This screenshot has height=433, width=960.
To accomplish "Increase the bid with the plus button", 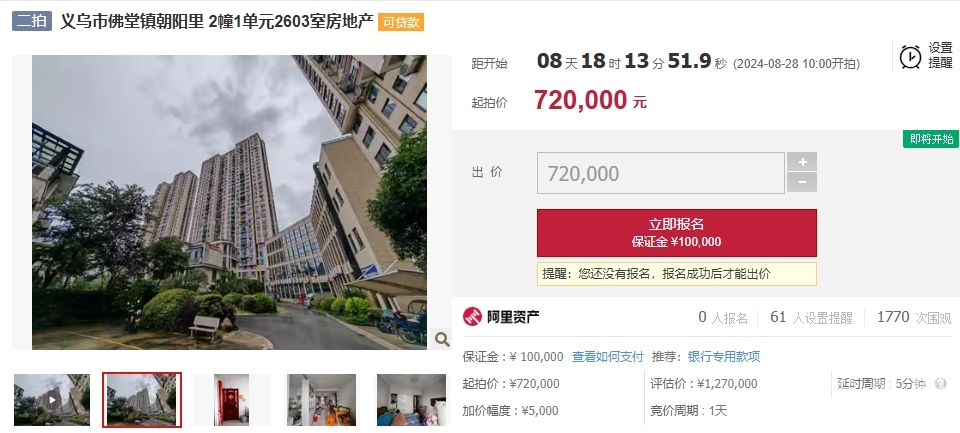I will [x=802, y=162].
